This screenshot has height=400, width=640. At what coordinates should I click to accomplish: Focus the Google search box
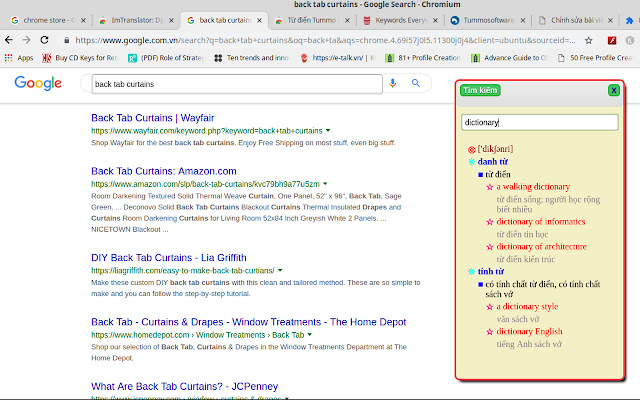point(237,84)
